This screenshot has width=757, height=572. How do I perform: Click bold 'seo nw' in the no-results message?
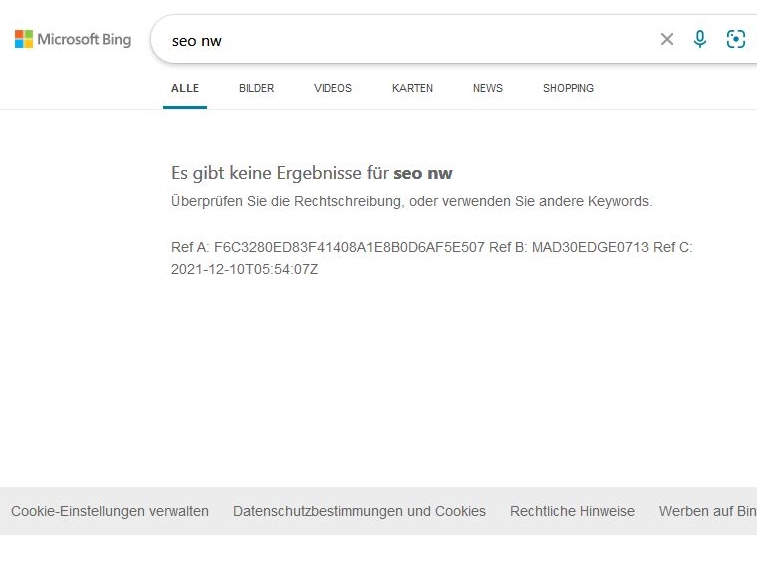pos(423,173)
